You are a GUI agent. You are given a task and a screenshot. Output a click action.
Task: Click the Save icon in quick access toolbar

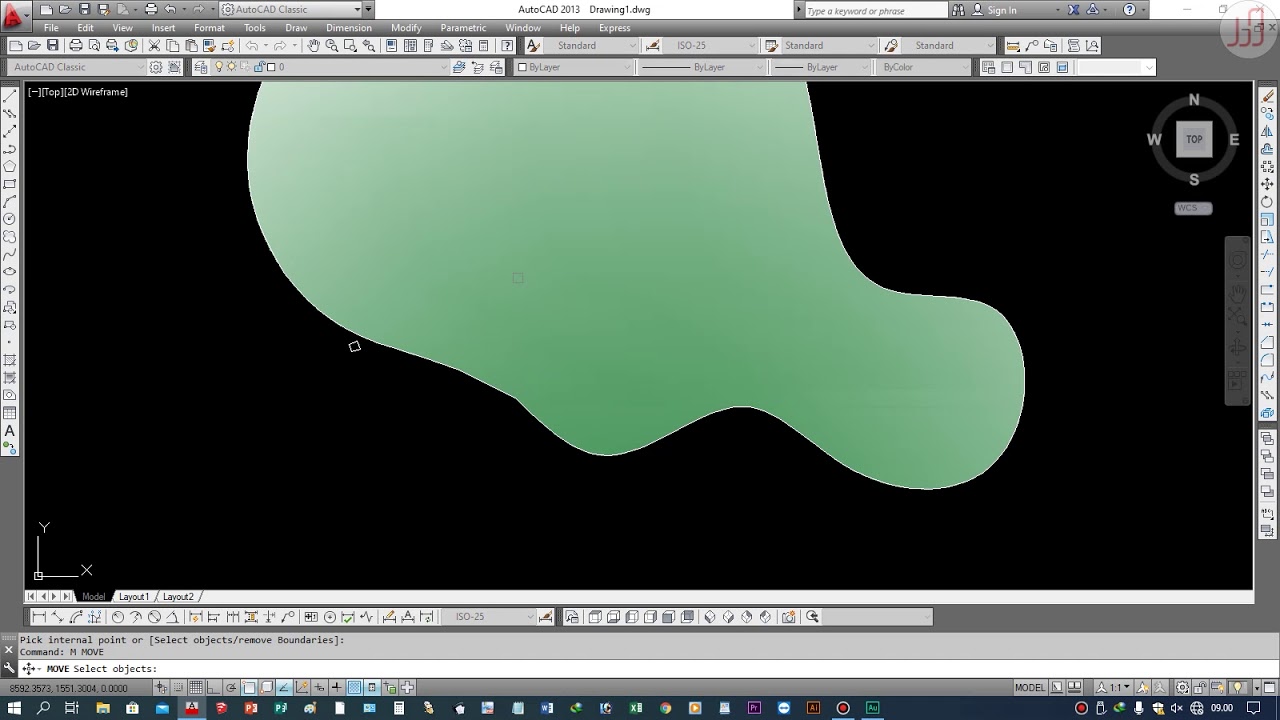pyautogui.click(x=84, y=9)
